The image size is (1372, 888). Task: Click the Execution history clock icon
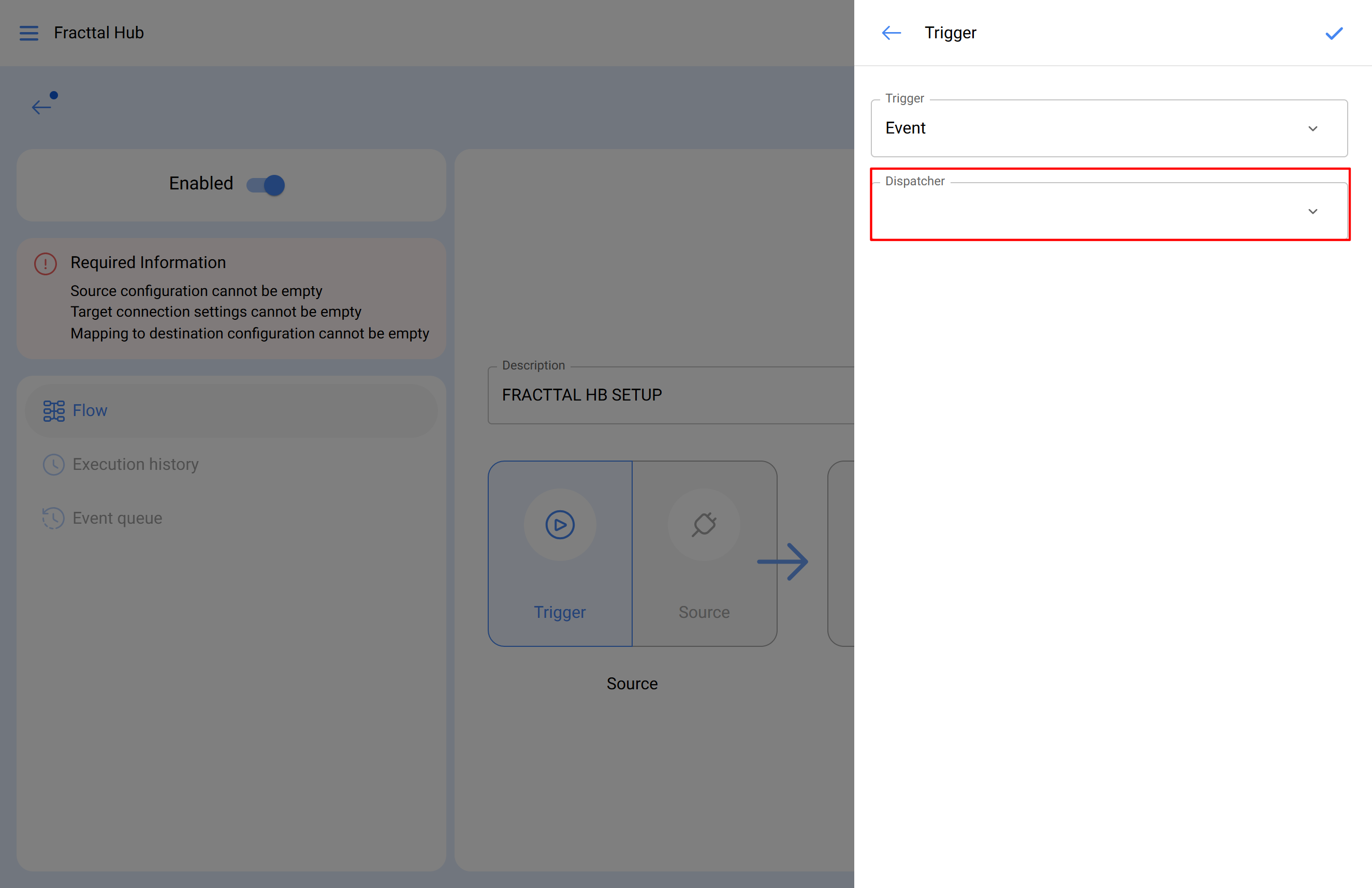click(x=54, y=465)
